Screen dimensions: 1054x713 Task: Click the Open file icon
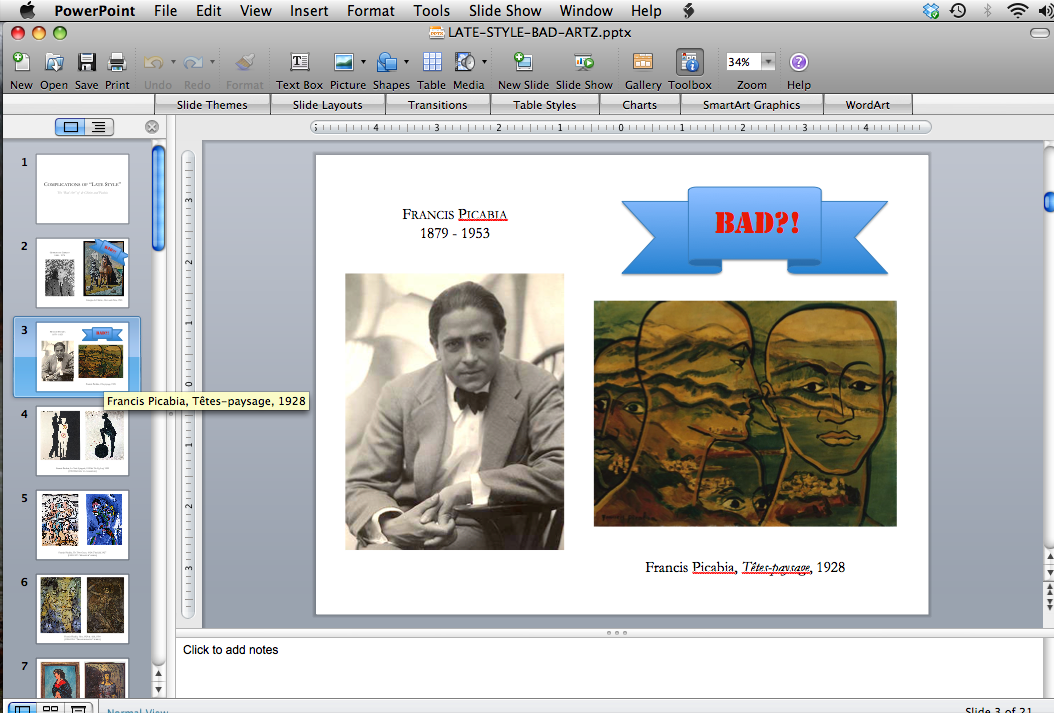(54, 62)
